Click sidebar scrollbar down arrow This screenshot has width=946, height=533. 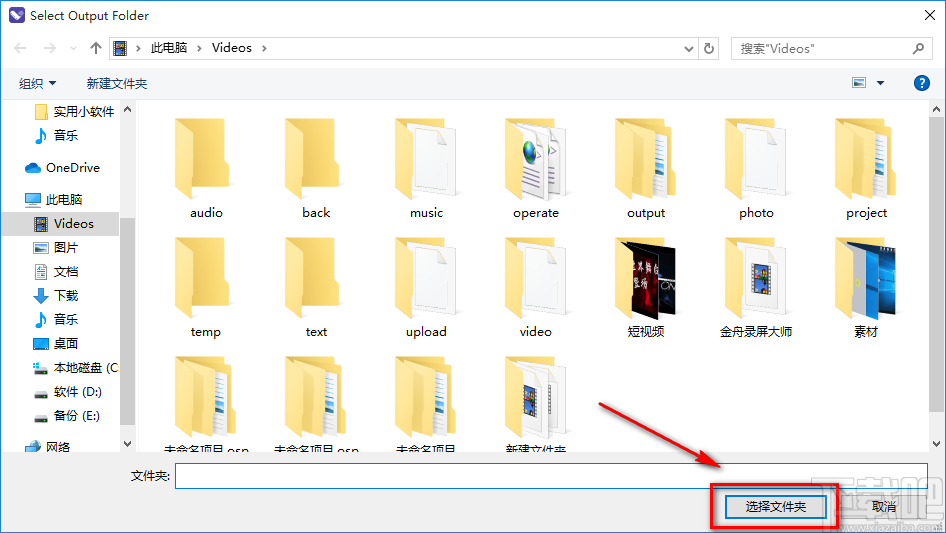(127, 444)
